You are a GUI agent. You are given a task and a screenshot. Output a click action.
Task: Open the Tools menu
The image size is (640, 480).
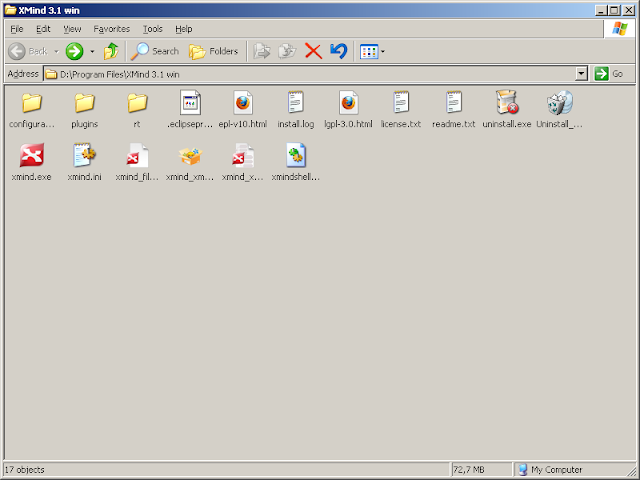click(153, 29)
